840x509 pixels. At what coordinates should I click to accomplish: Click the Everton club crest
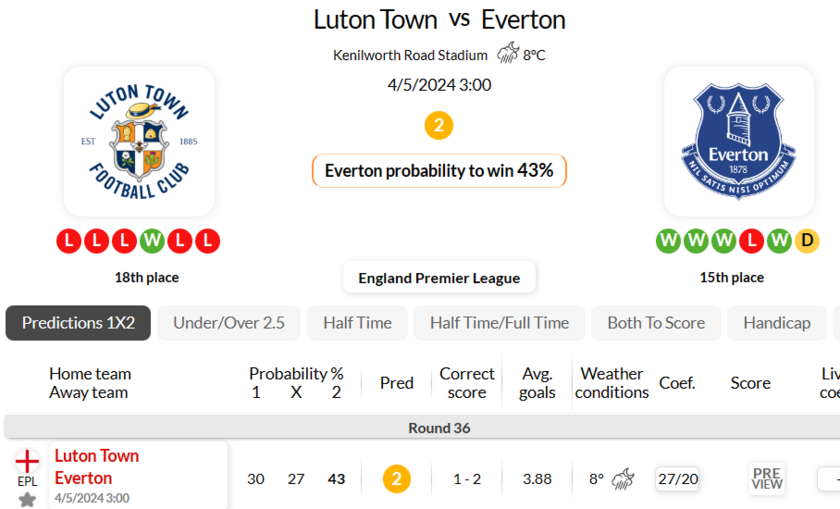pyautogui.click(x=739, y=141)
